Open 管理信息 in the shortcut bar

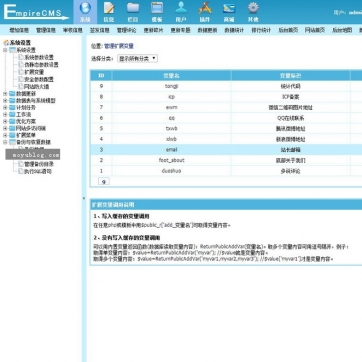coord(46,30)
